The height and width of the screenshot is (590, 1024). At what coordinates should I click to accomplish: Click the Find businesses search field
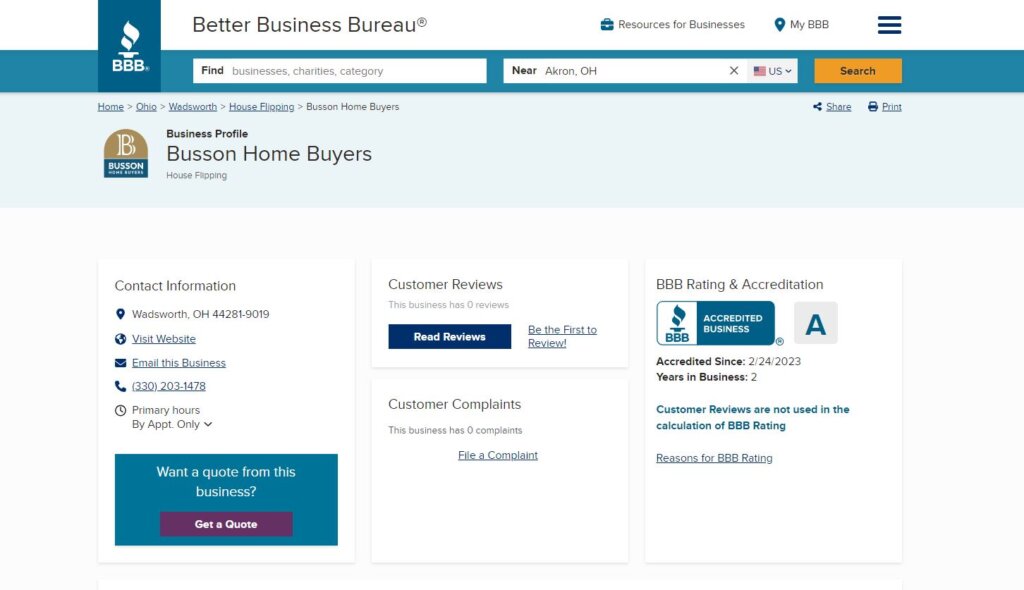point(340,71)
